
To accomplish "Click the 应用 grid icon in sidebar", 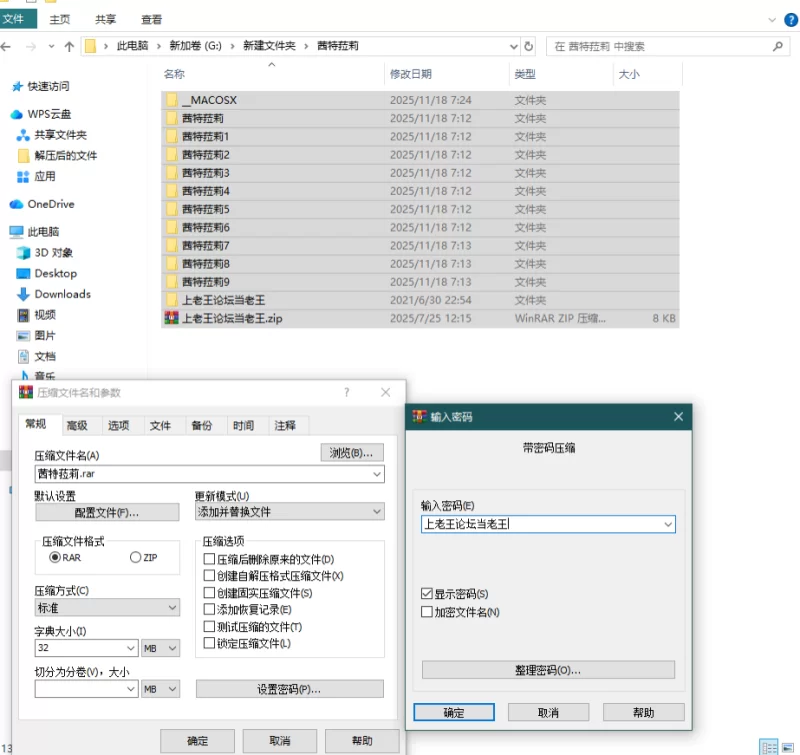I will (x=23, y=177).
